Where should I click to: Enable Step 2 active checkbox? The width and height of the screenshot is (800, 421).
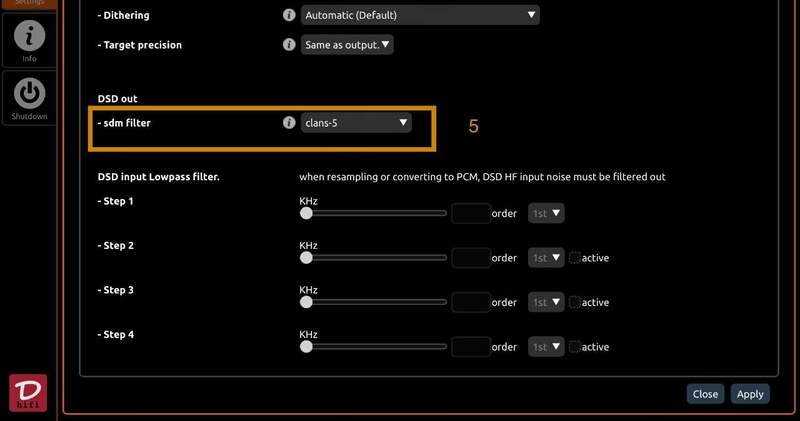[x=575, y=258]
